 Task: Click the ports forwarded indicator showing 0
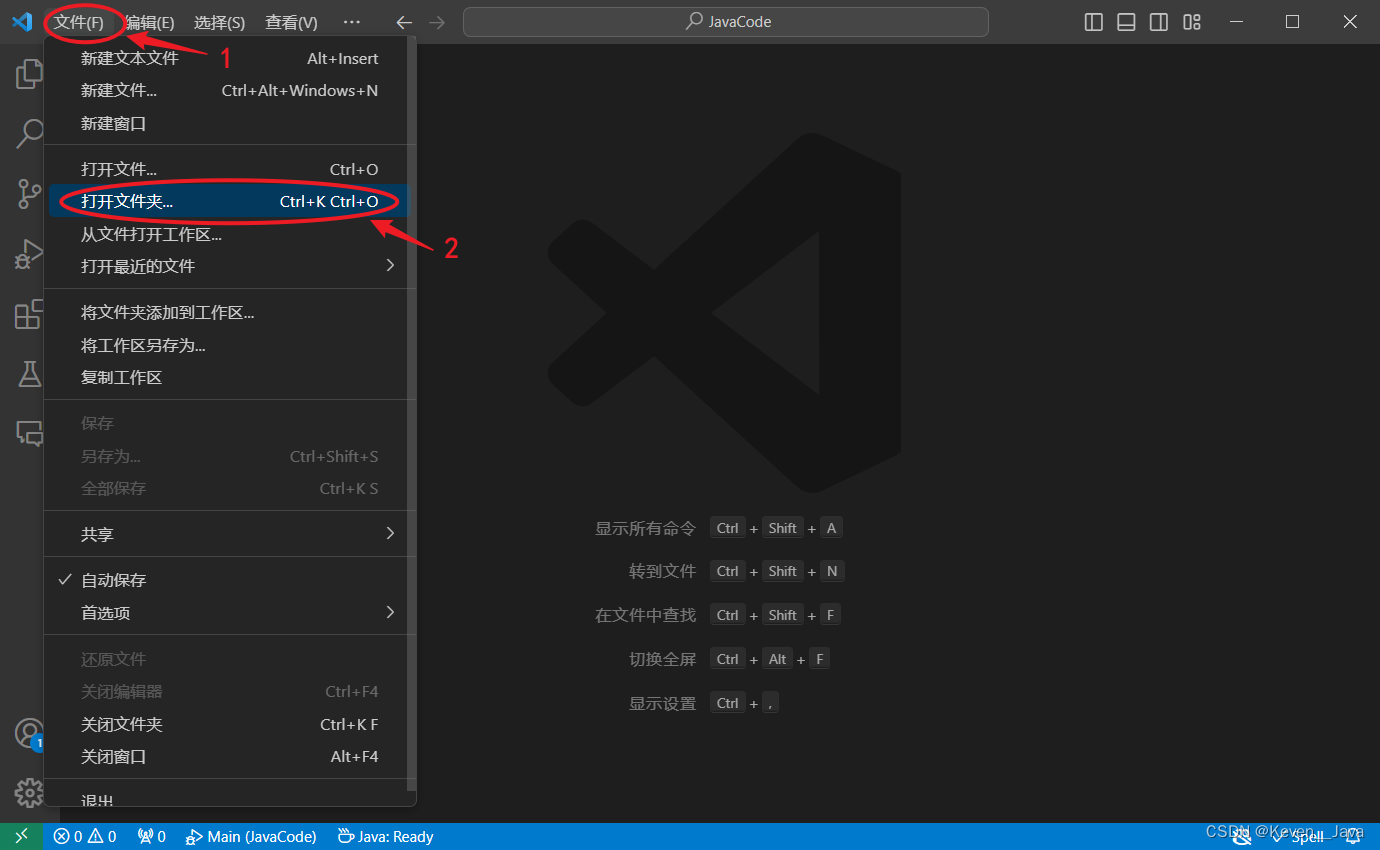click(x=151, y=836)
